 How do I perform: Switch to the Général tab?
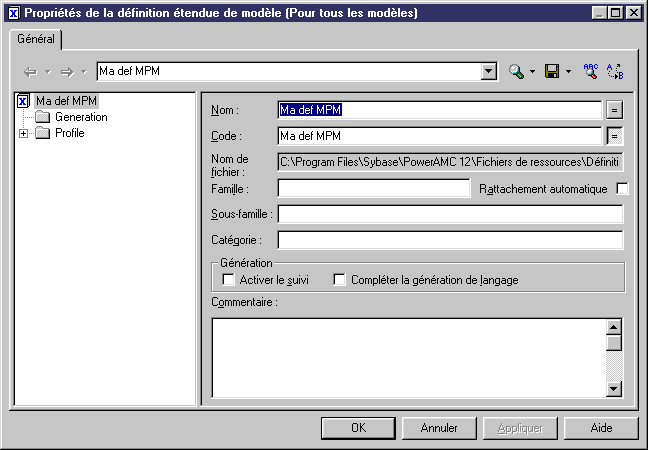[36, 40]
